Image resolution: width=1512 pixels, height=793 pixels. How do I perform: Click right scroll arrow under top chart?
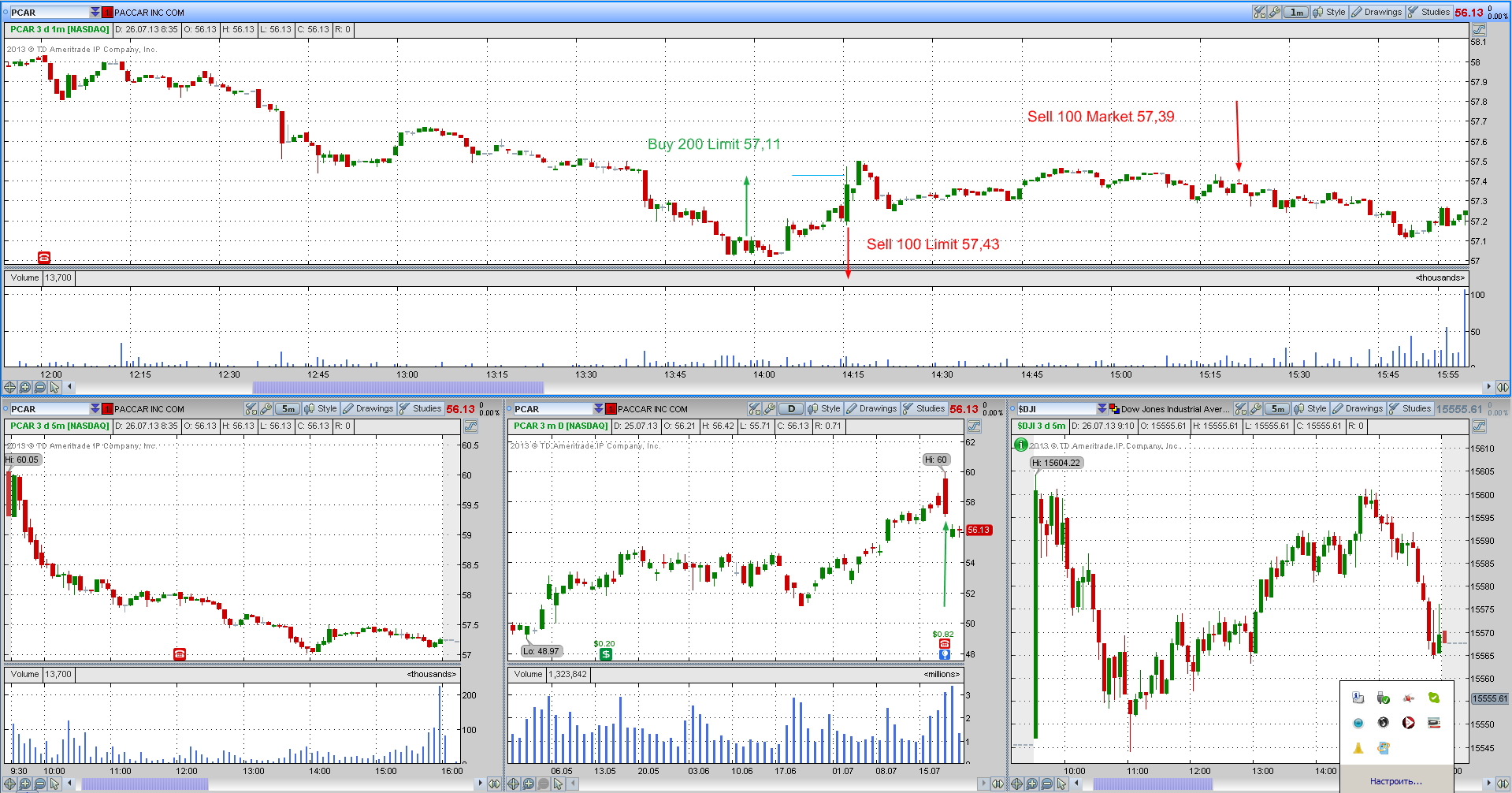pos(1488,387)
